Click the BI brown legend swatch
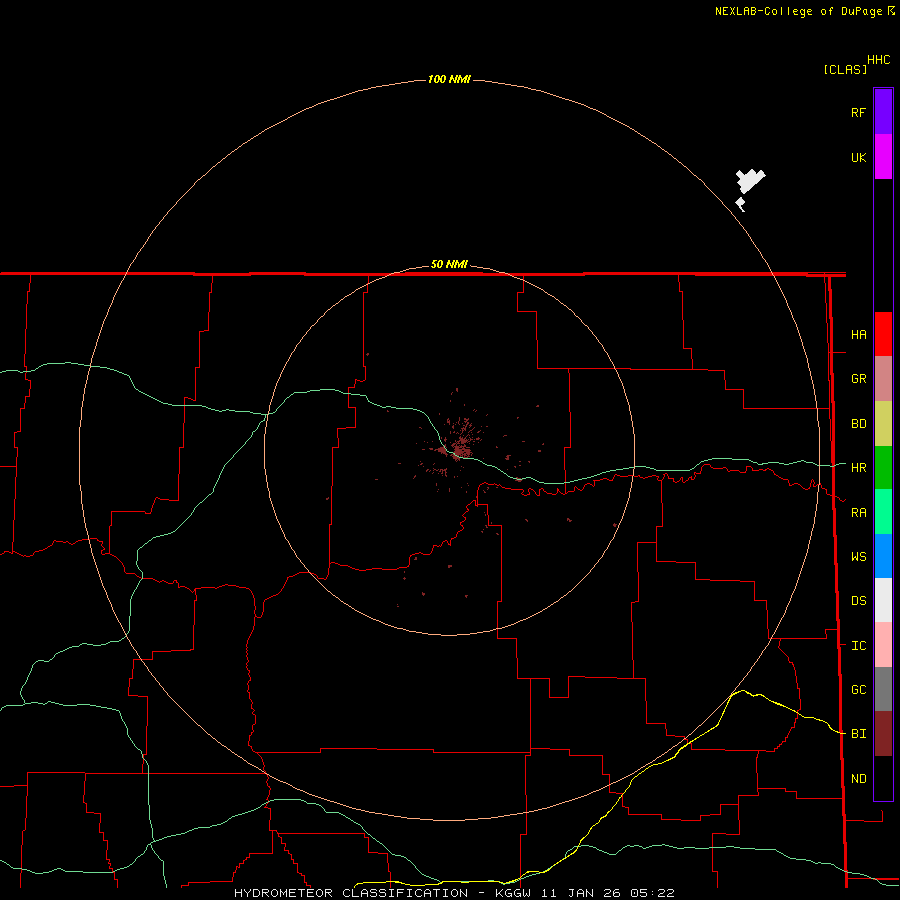 (883, 734)
